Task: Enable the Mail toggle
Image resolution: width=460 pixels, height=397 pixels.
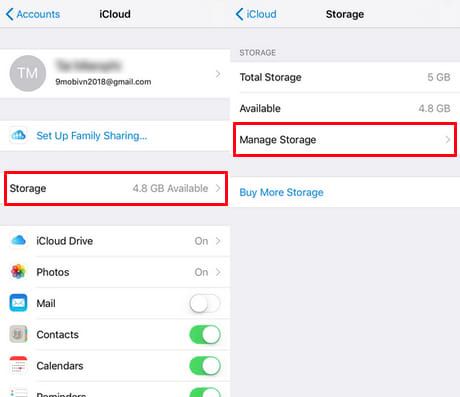Action: pos(205,303)
